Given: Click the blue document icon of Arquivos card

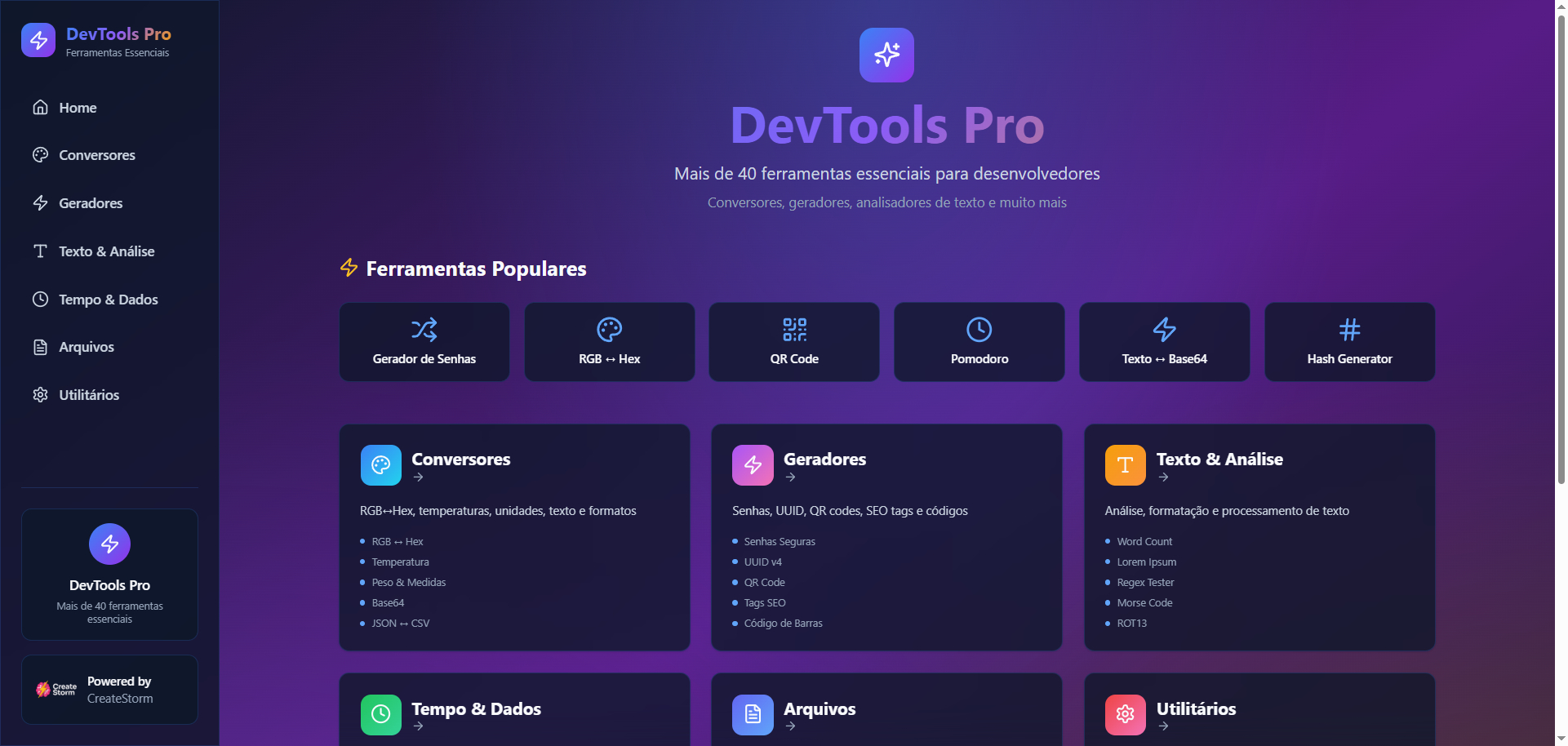Looking at the screenshot, I should [753, 715].
